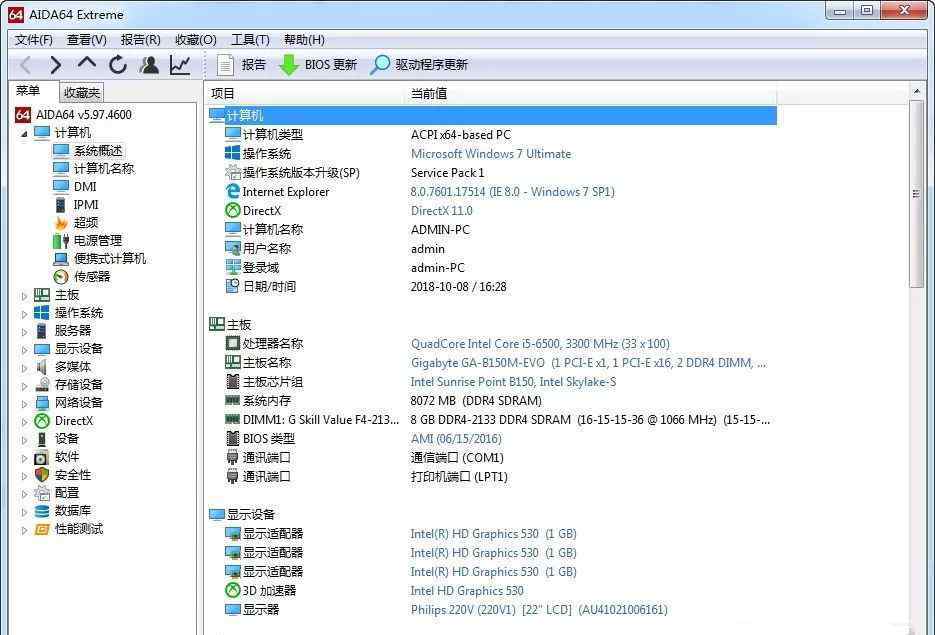The width and height of the screenshot is (935, 635).
Task: Expand the 显示设备 tree node
Action: pyautogui.click(x=24, y=350)
